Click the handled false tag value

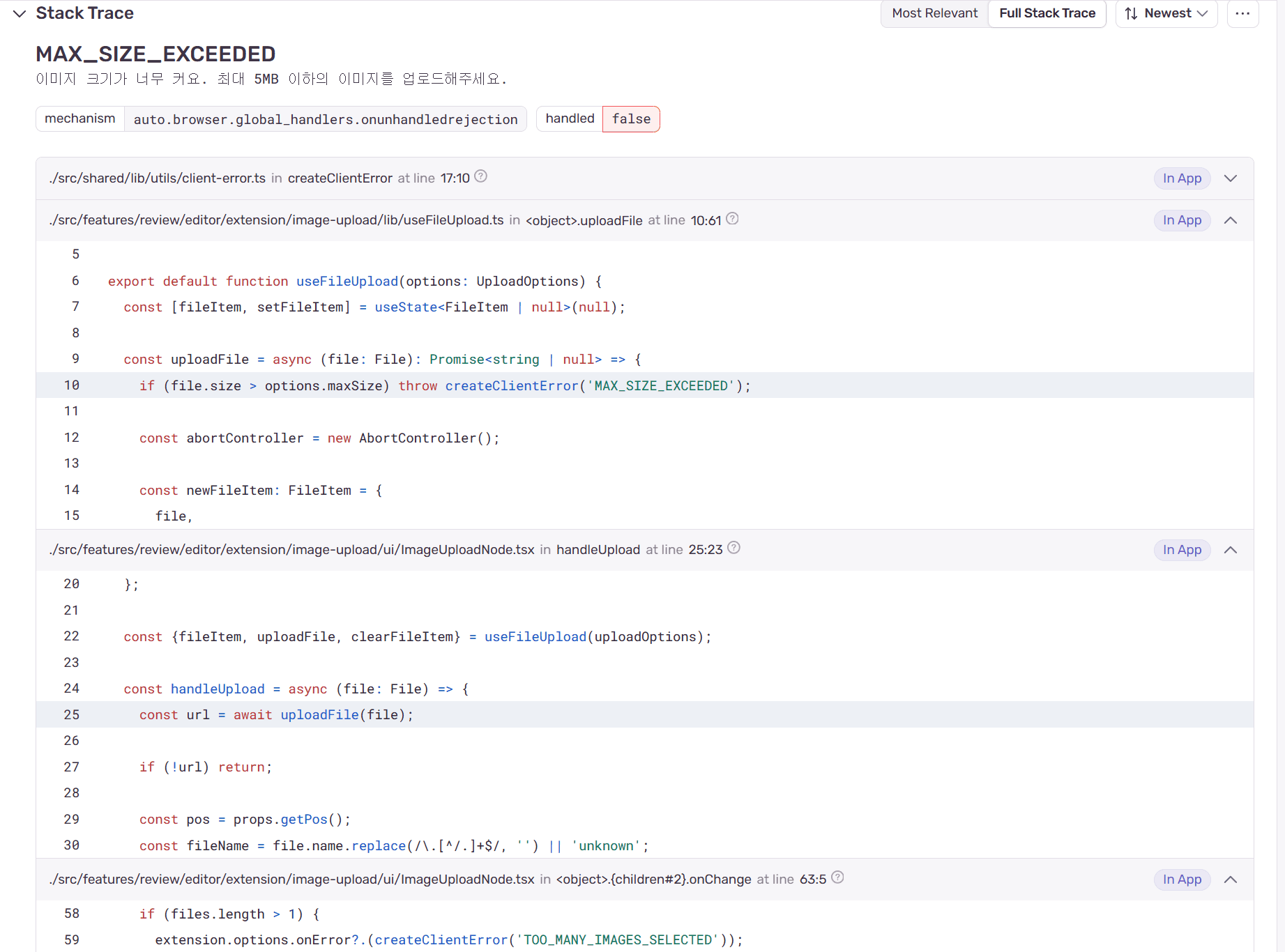pos(631,119)
